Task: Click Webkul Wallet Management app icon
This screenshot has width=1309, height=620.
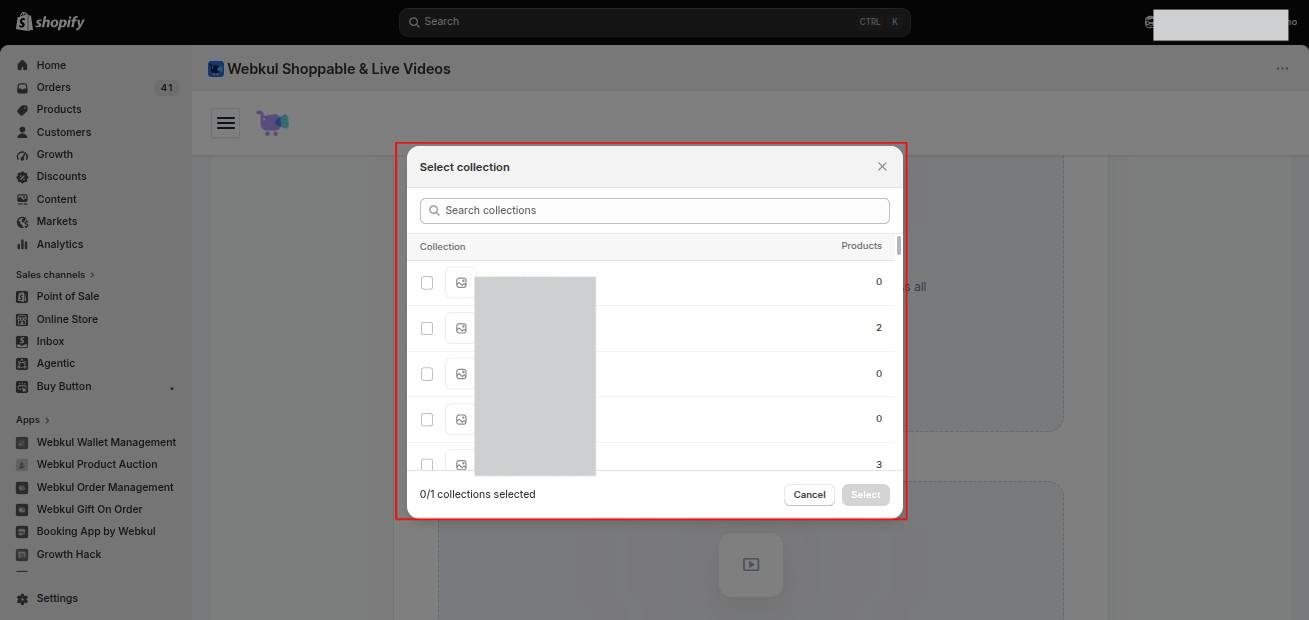Action: point(23,442)
